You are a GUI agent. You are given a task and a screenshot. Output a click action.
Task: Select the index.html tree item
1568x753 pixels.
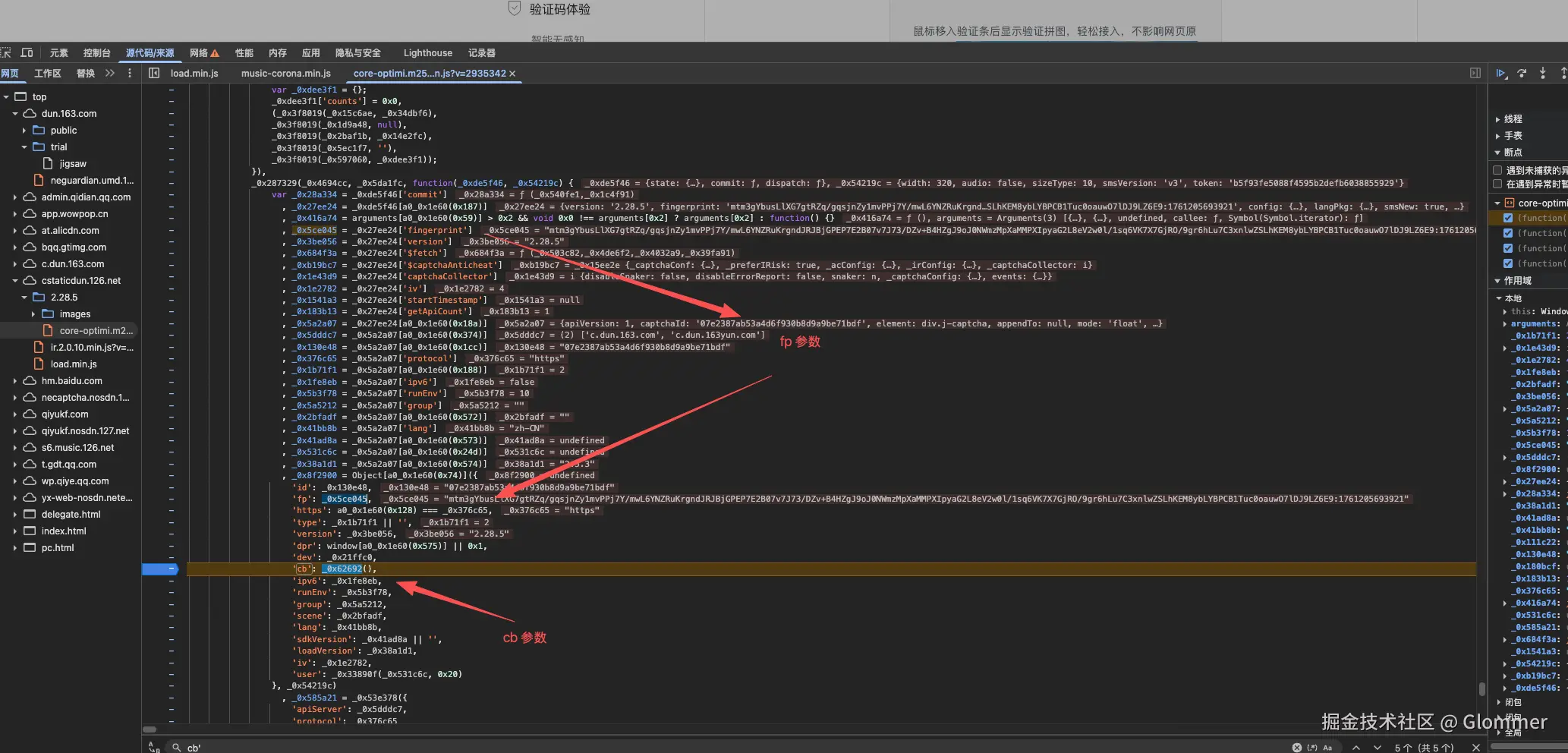coord(64,531)
